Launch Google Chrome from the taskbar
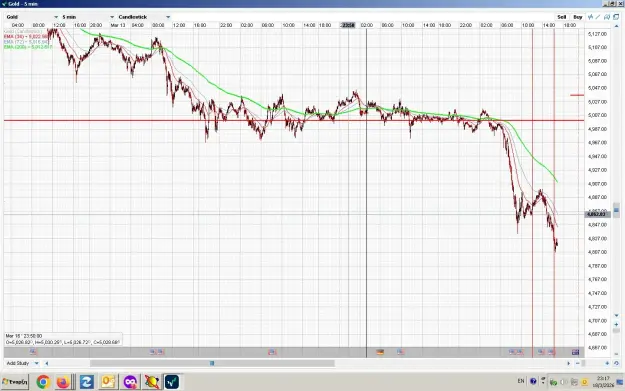This screenshot has height=391, width=625. point(43,382)
